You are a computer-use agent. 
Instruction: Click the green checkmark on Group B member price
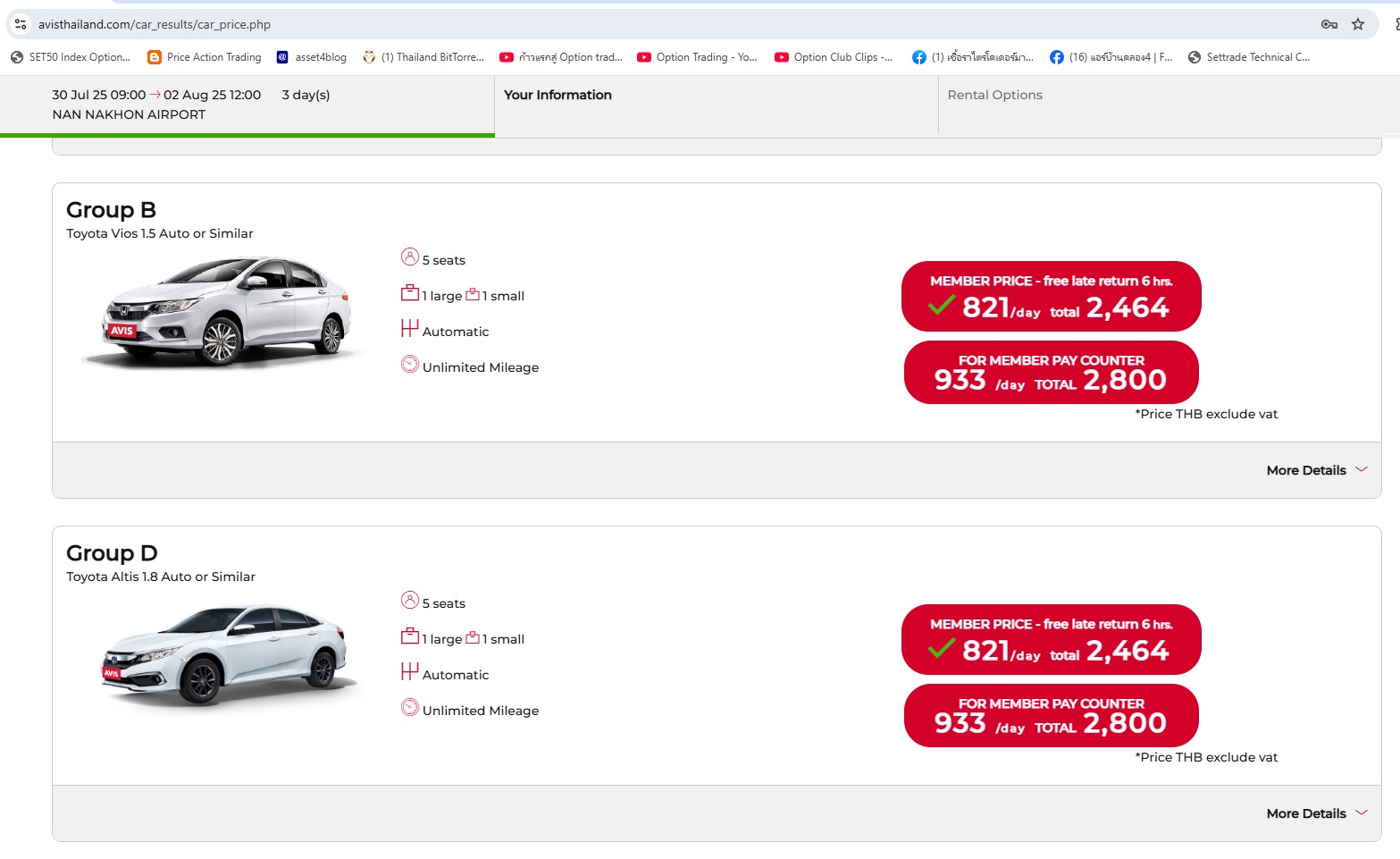pos(942,305)
